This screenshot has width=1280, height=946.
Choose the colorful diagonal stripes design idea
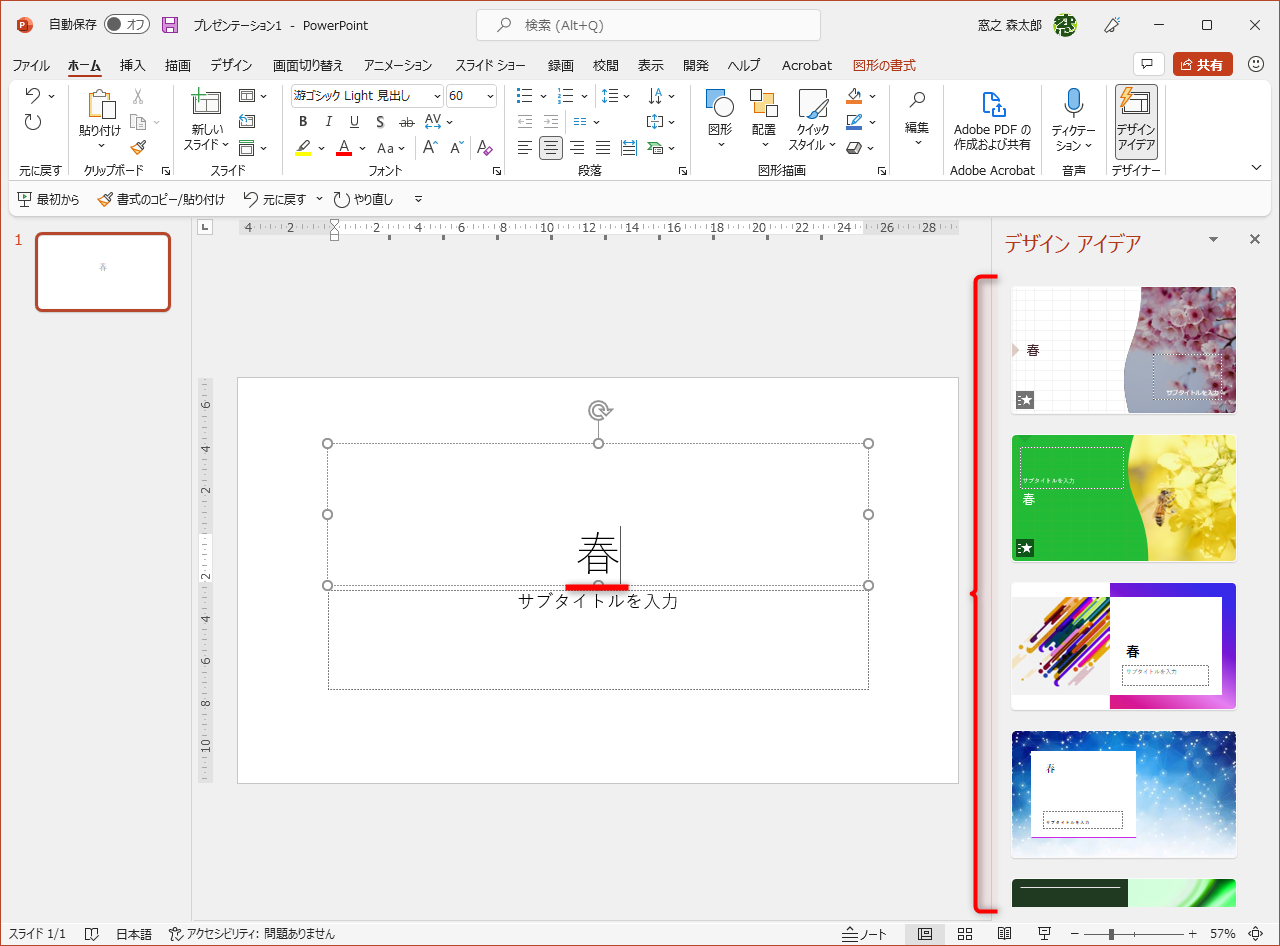click(1124, 646)
